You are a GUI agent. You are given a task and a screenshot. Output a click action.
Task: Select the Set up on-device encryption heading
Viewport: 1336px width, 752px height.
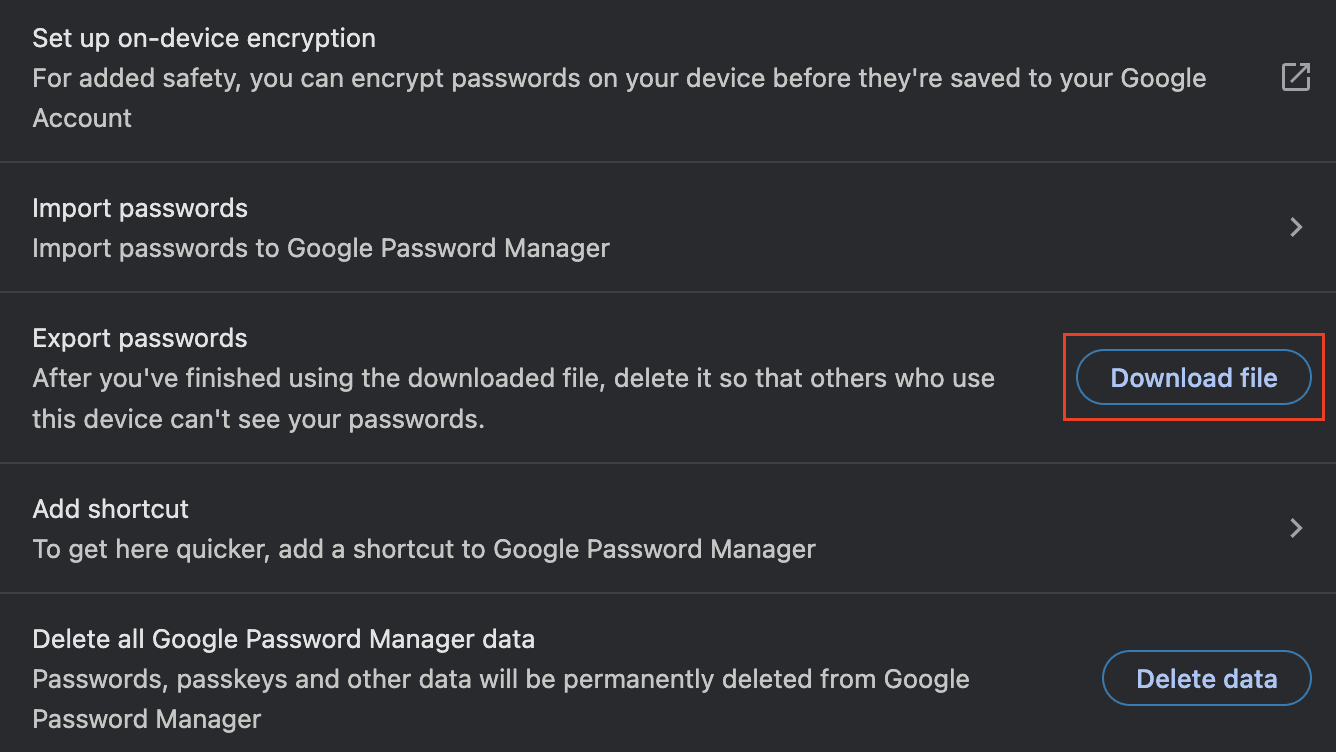click(204, 39)
